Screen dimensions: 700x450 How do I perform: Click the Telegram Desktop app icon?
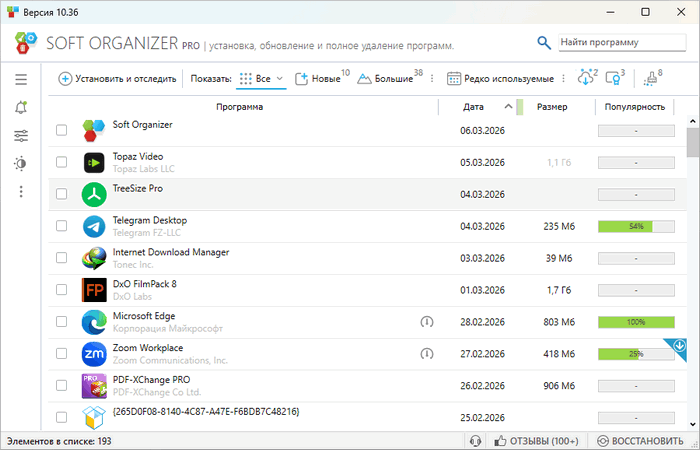coord(93,226)
